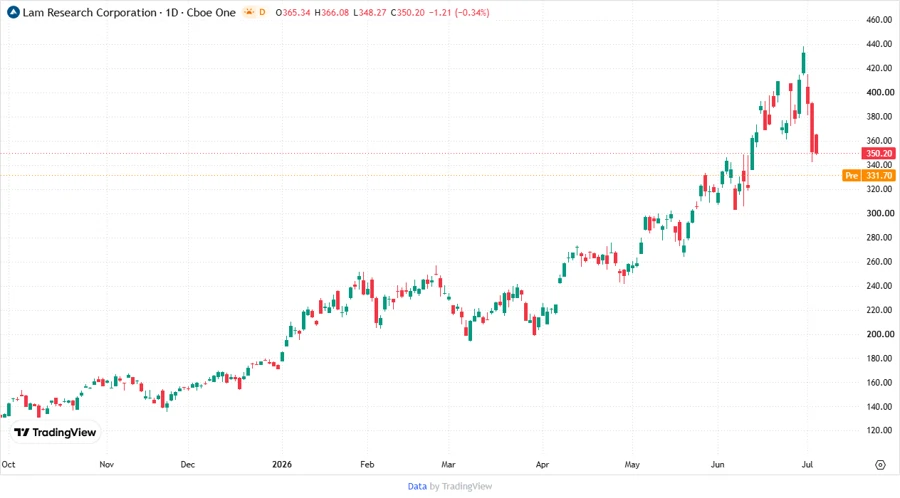Click the change value −1.21 (−0.34%)
This screenshot has width=900, height=498.
point(459,13)
